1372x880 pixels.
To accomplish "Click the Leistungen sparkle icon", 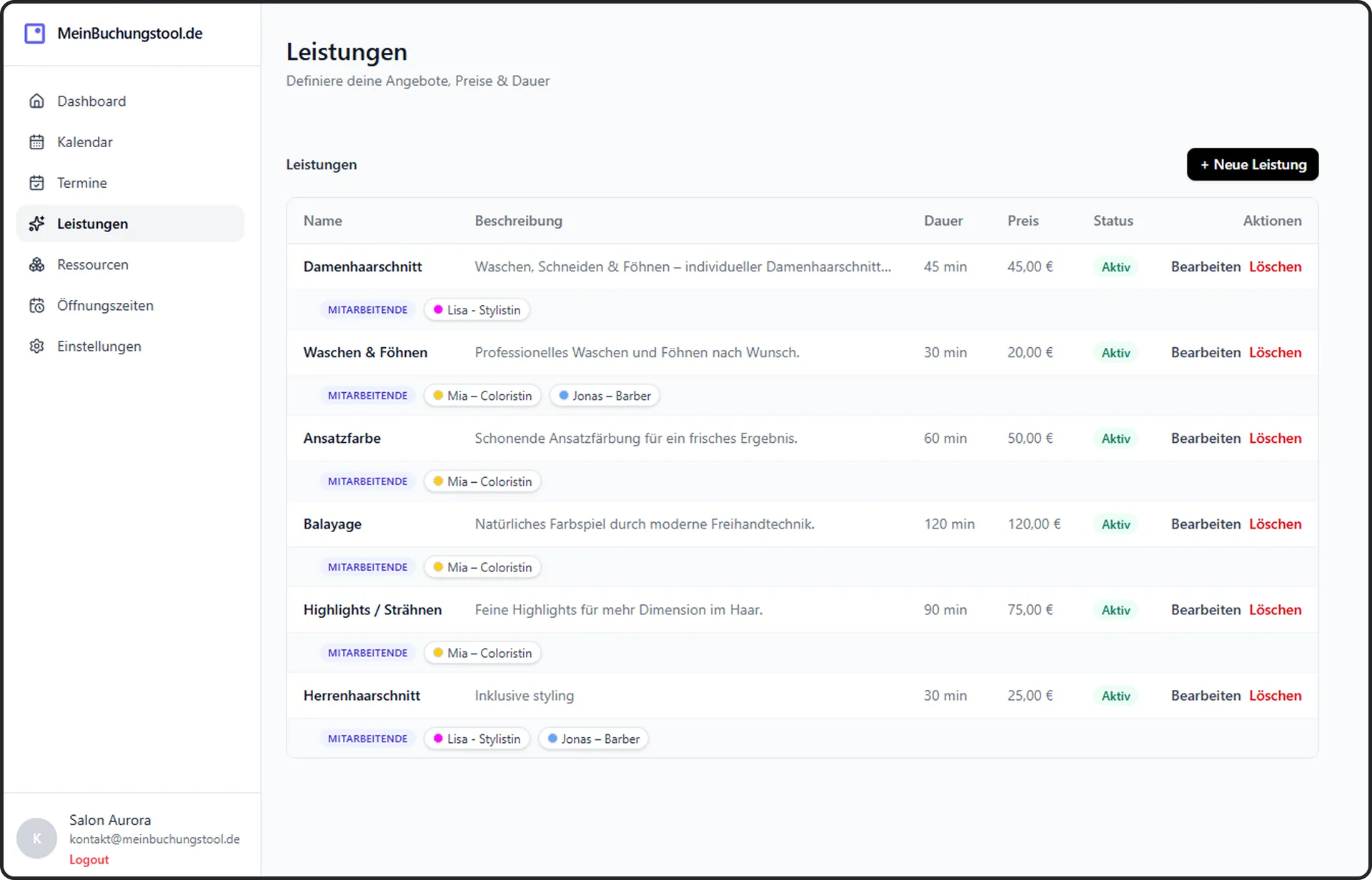I will click(36, 224).
